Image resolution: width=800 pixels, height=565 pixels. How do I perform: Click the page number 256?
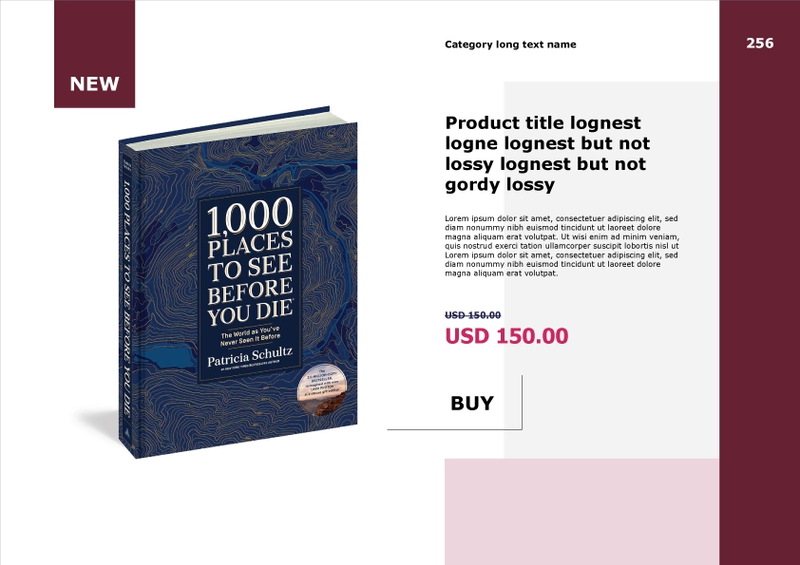click(760, 43)
